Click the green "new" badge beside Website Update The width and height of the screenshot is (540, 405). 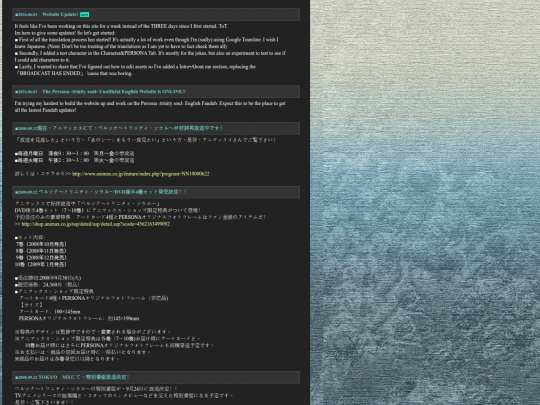(84, 14)
